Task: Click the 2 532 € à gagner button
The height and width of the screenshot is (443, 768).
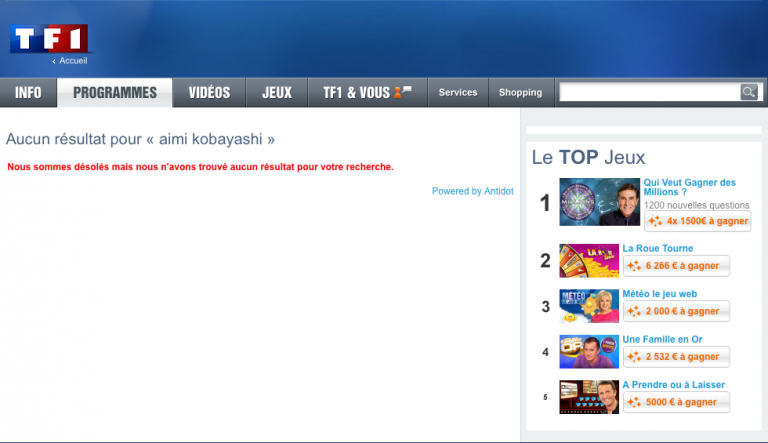Action: [x=676, y=357]
